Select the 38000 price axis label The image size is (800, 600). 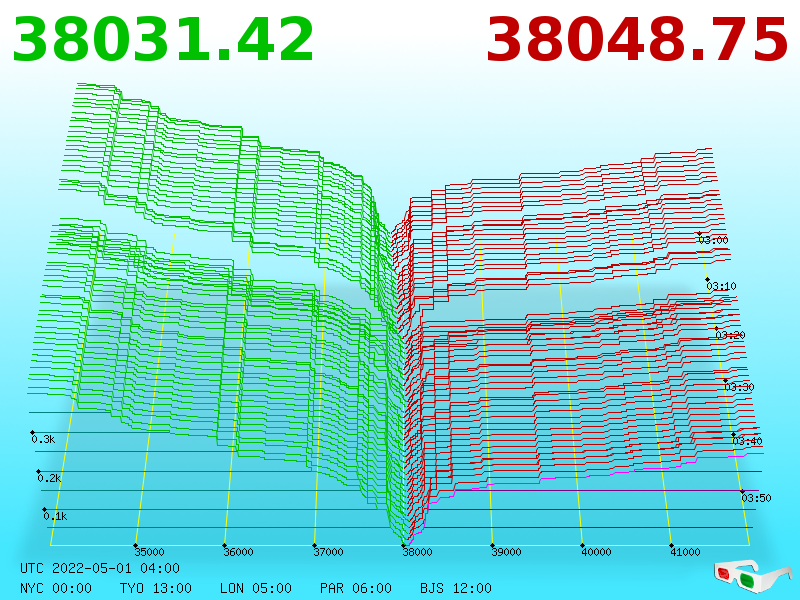[x=417, y=552]
